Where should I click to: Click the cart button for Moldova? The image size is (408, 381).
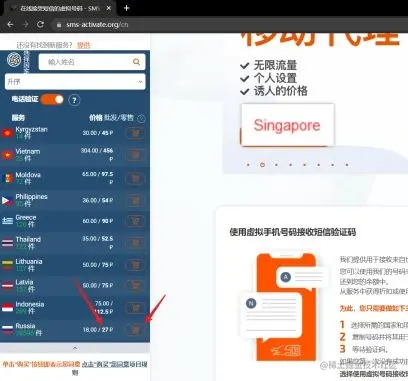pyautogui.click(x=135, y=178)
